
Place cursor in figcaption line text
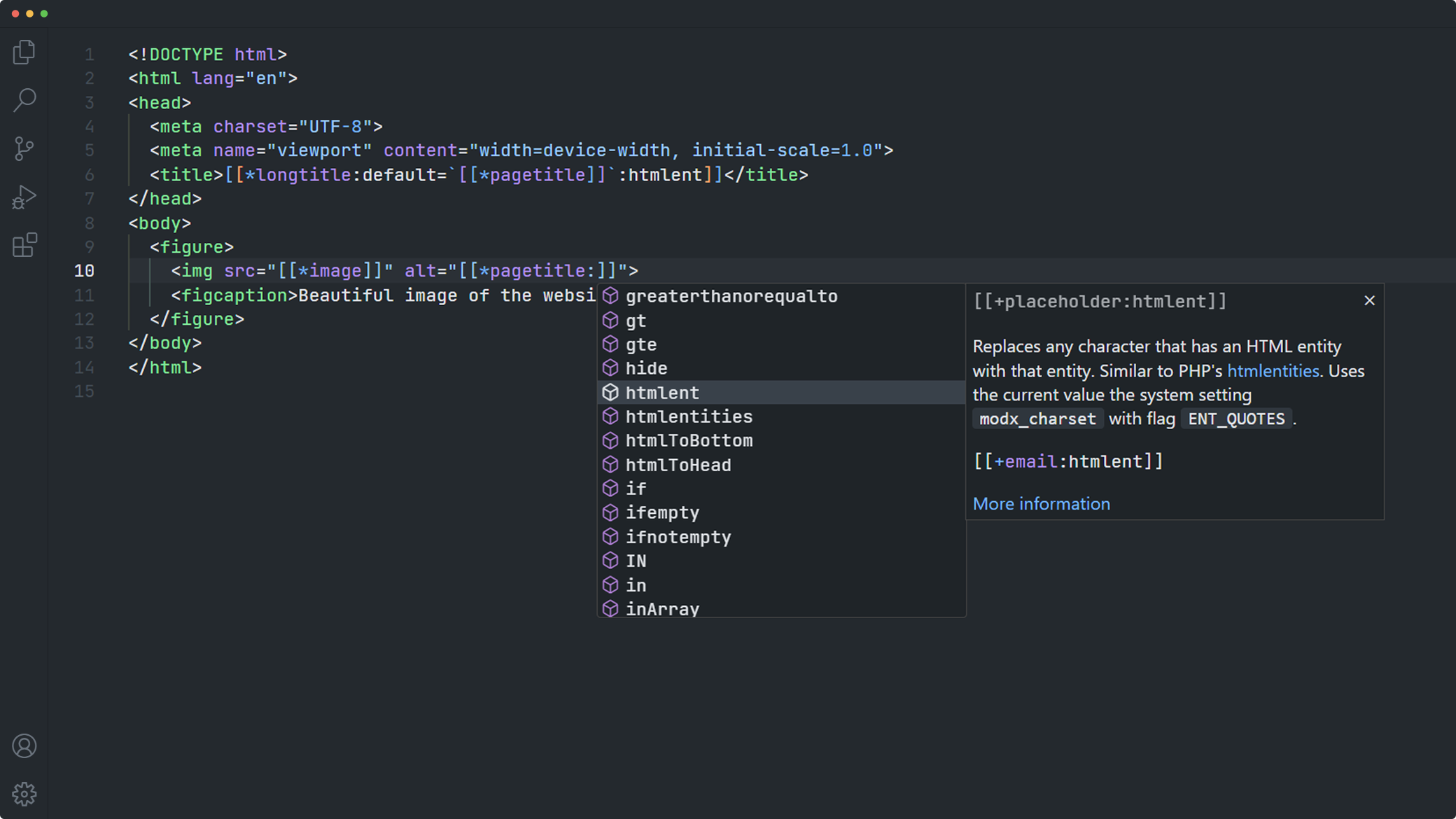pos(420,295)
